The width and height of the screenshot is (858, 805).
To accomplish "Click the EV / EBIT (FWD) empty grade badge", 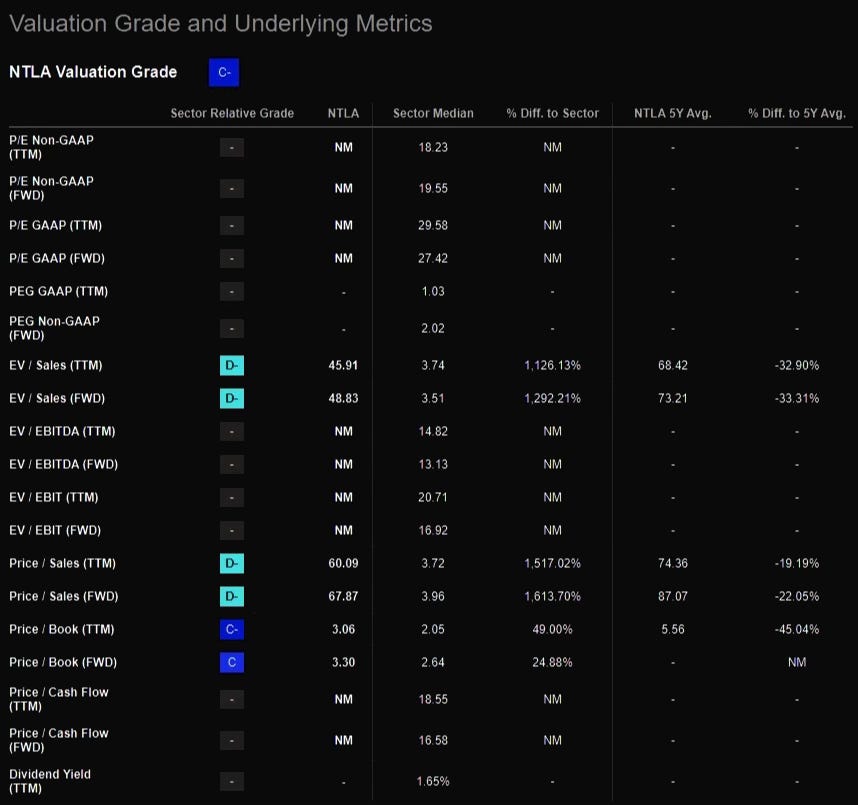I will (232, 530).
